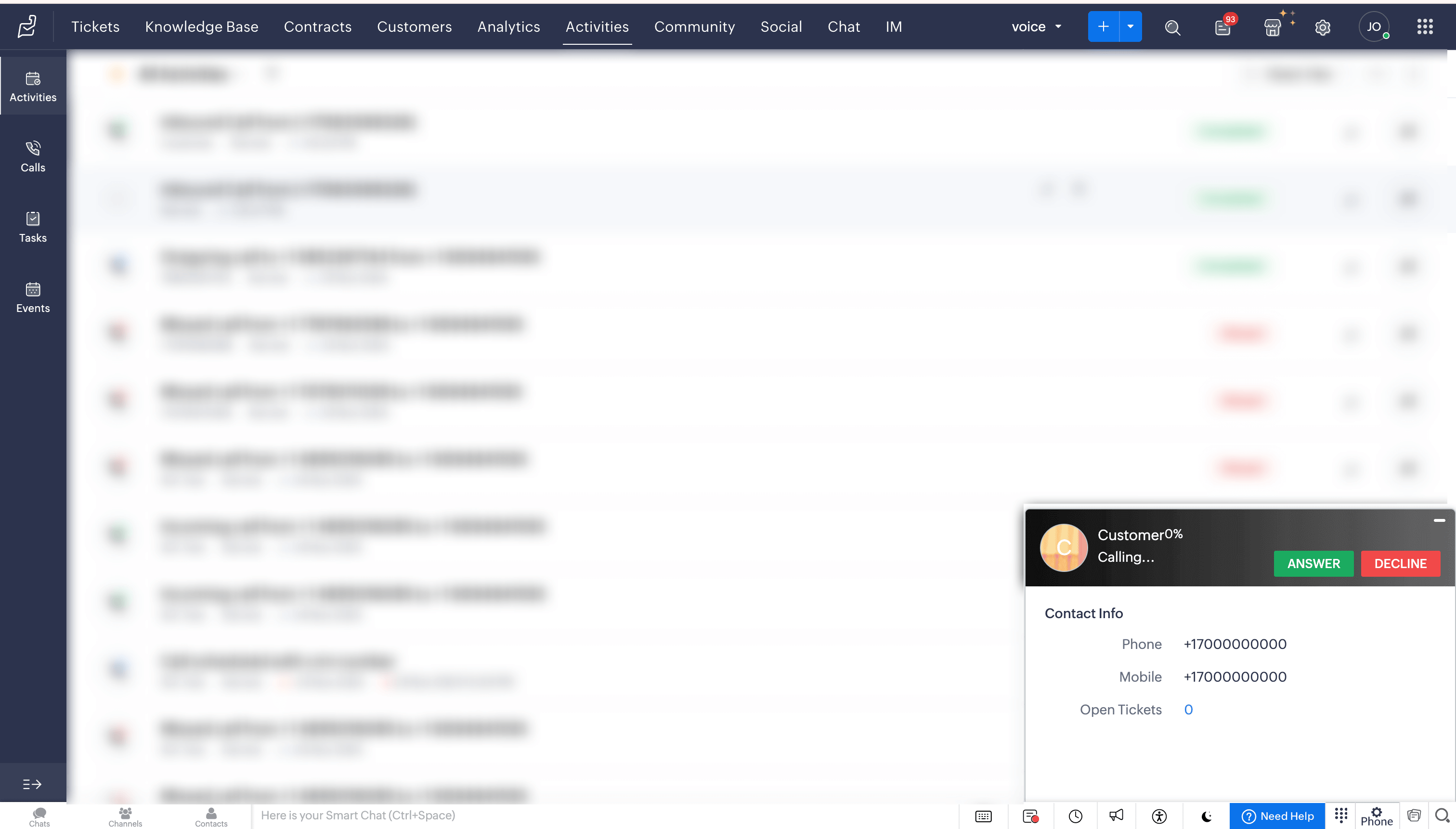
Task: Click the announcements megaphone icon
Action: pos(1116,816)
